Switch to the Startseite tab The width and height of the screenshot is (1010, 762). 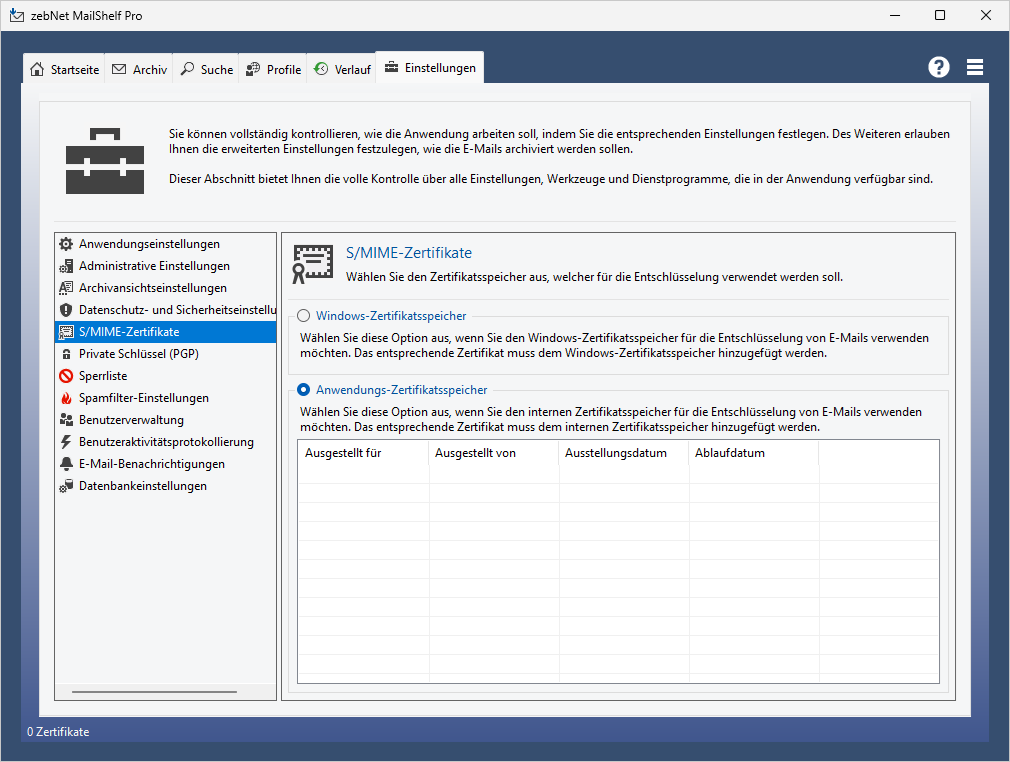tap(66, 70)
